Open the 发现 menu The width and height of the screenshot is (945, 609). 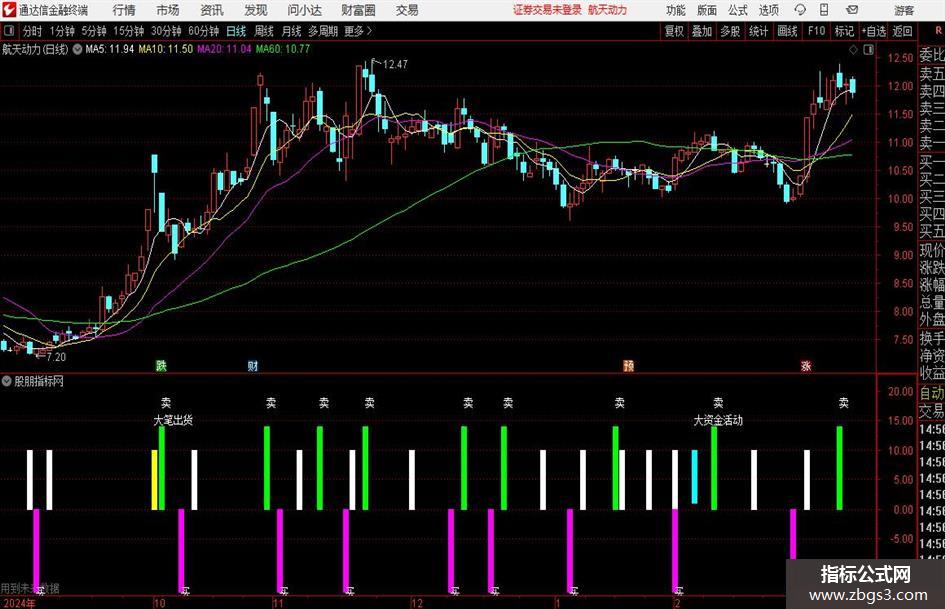(256, 10)
